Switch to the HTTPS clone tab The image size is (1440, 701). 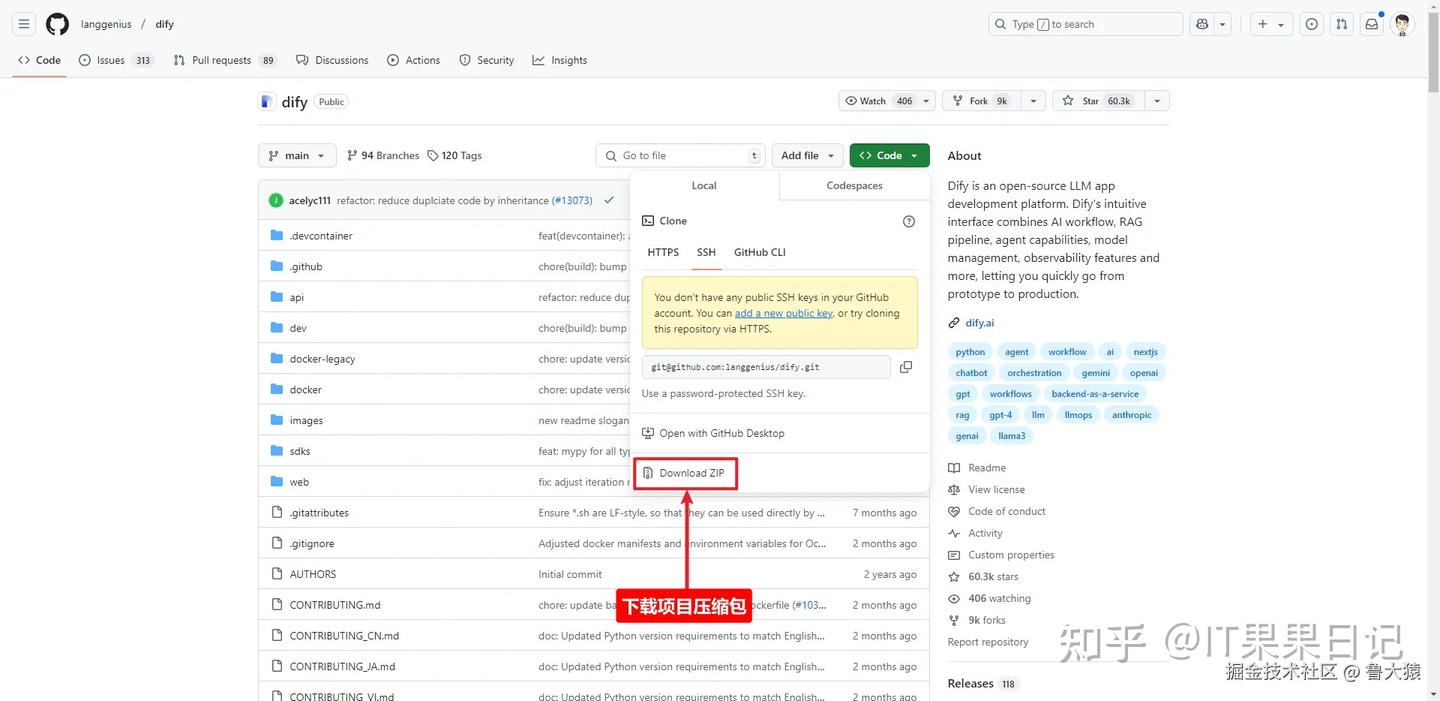click(x=662, y=252)
